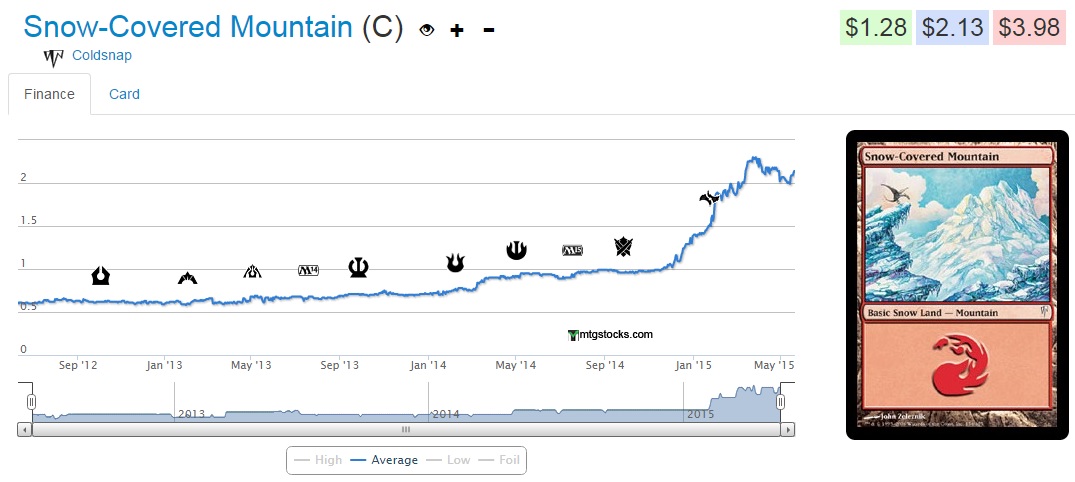
Task: Click the Theros set symbol on chart
Action: [359, 267]
